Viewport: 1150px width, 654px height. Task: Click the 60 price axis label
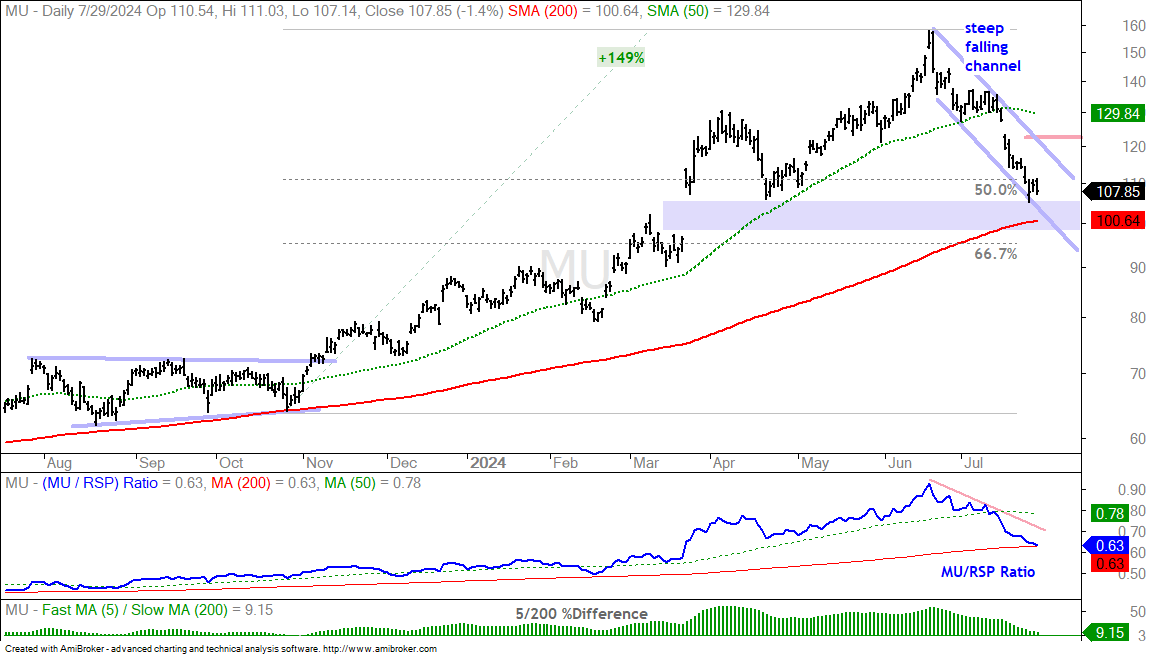[1137, 438]
